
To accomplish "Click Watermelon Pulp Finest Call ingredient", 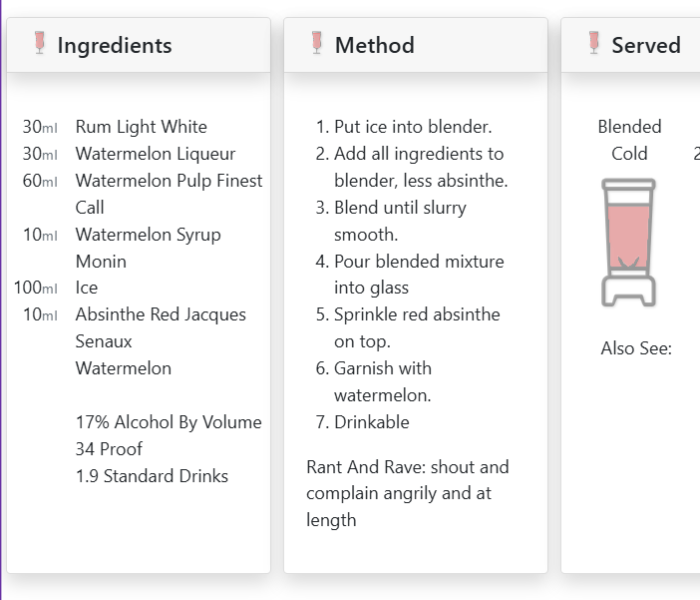I will click(168, 181).
